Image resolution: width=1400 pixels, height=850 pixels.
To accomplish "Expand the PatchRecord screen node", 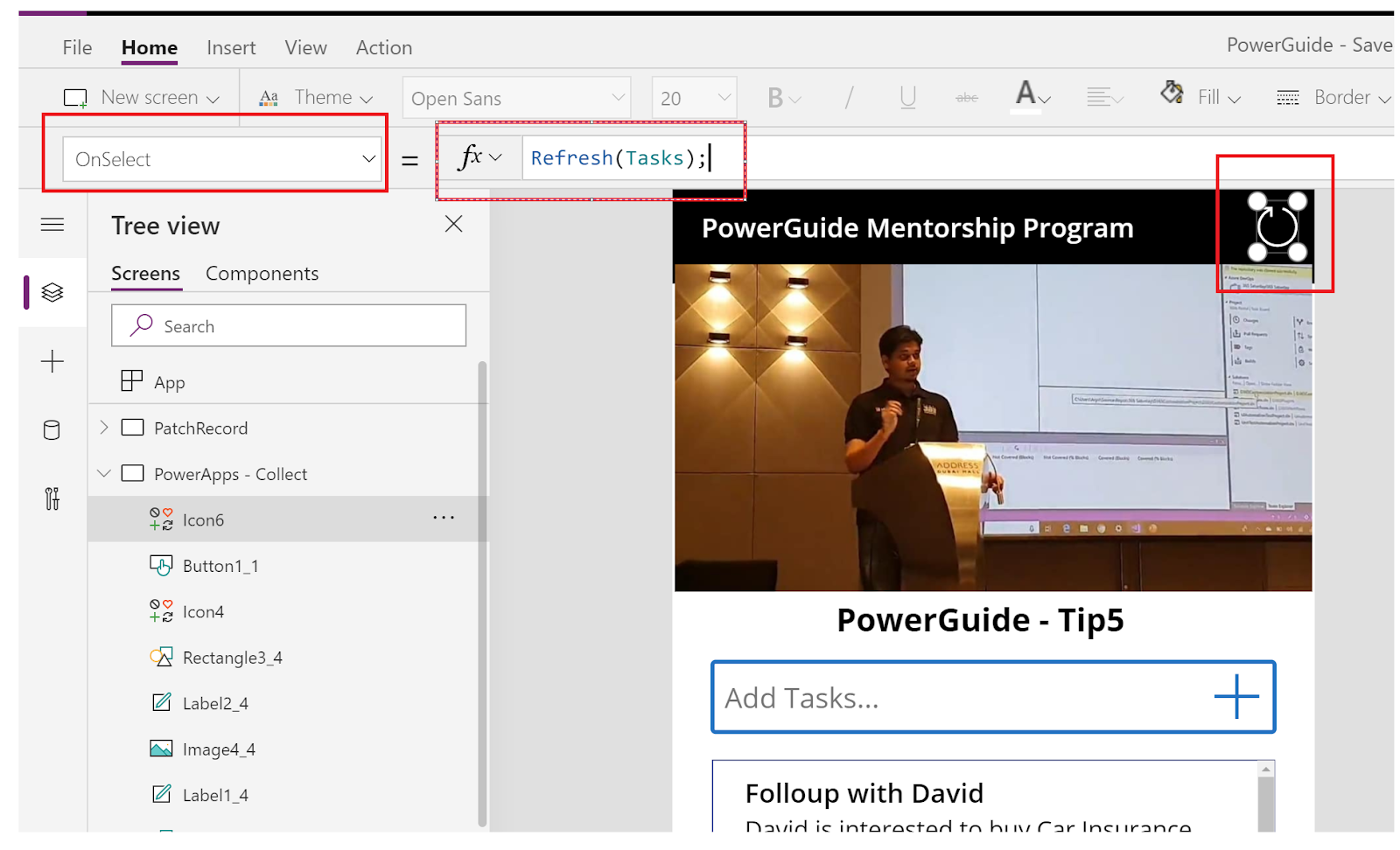I will point(104,428).
